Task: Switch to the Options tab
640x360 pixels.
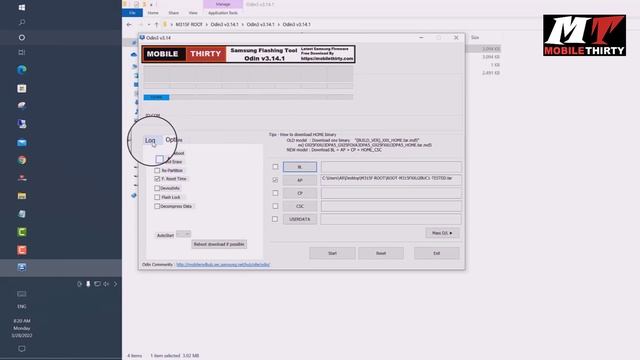Action: click(174, 140)
